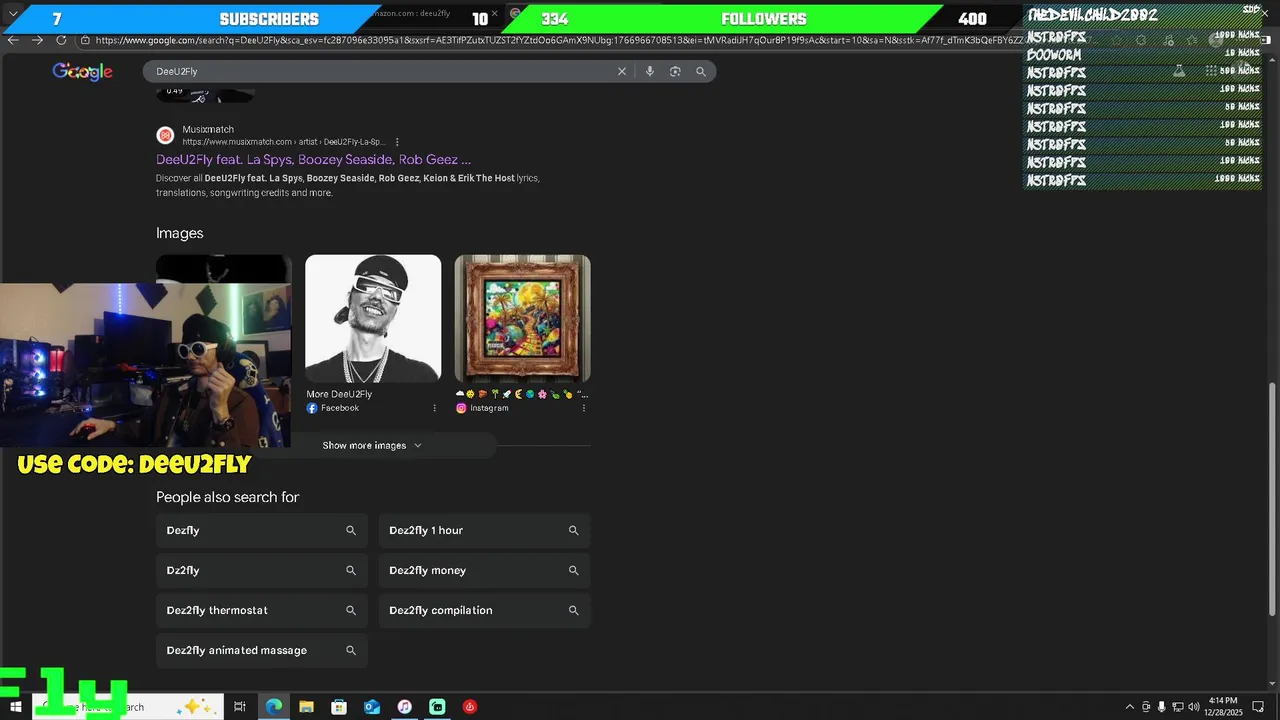Click search icon beside Dez2fly compilation
Image resolution: width=1280 pixels, height=720 pixels.
tap(574, 610)
